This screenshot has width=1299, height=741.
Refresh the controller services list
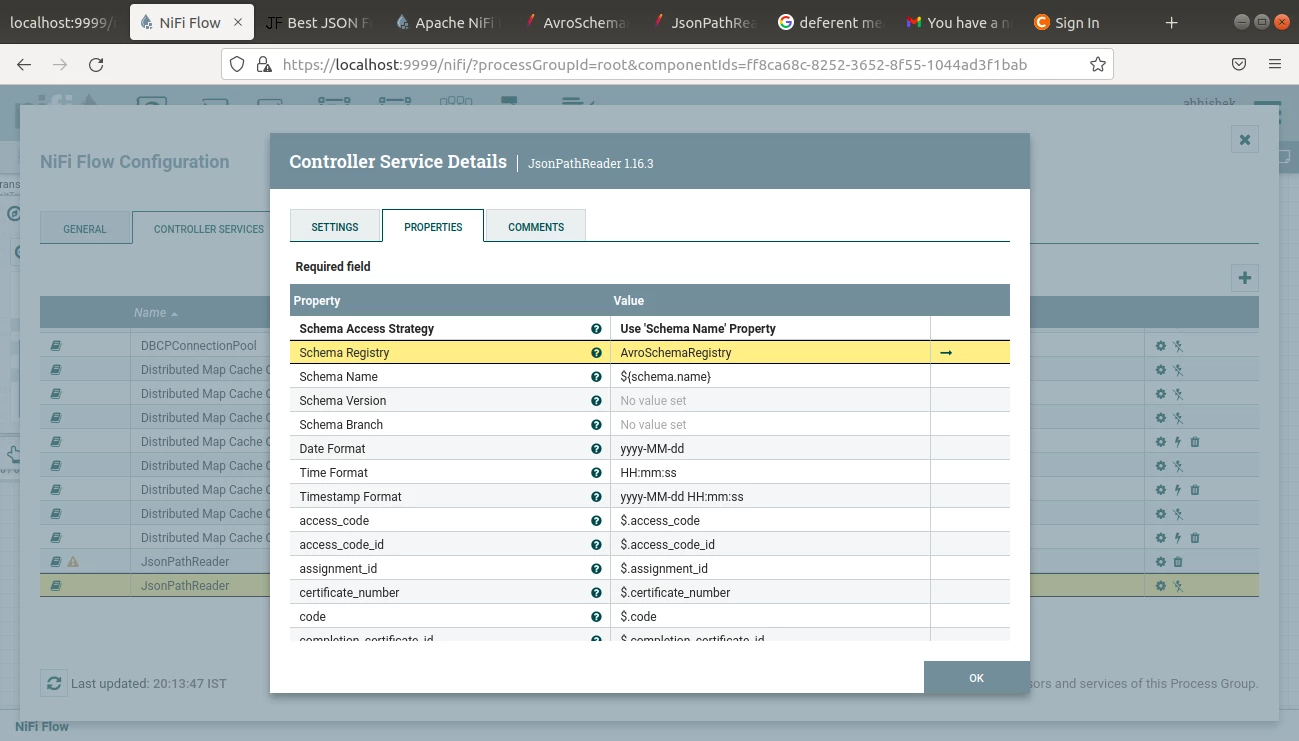54,683
